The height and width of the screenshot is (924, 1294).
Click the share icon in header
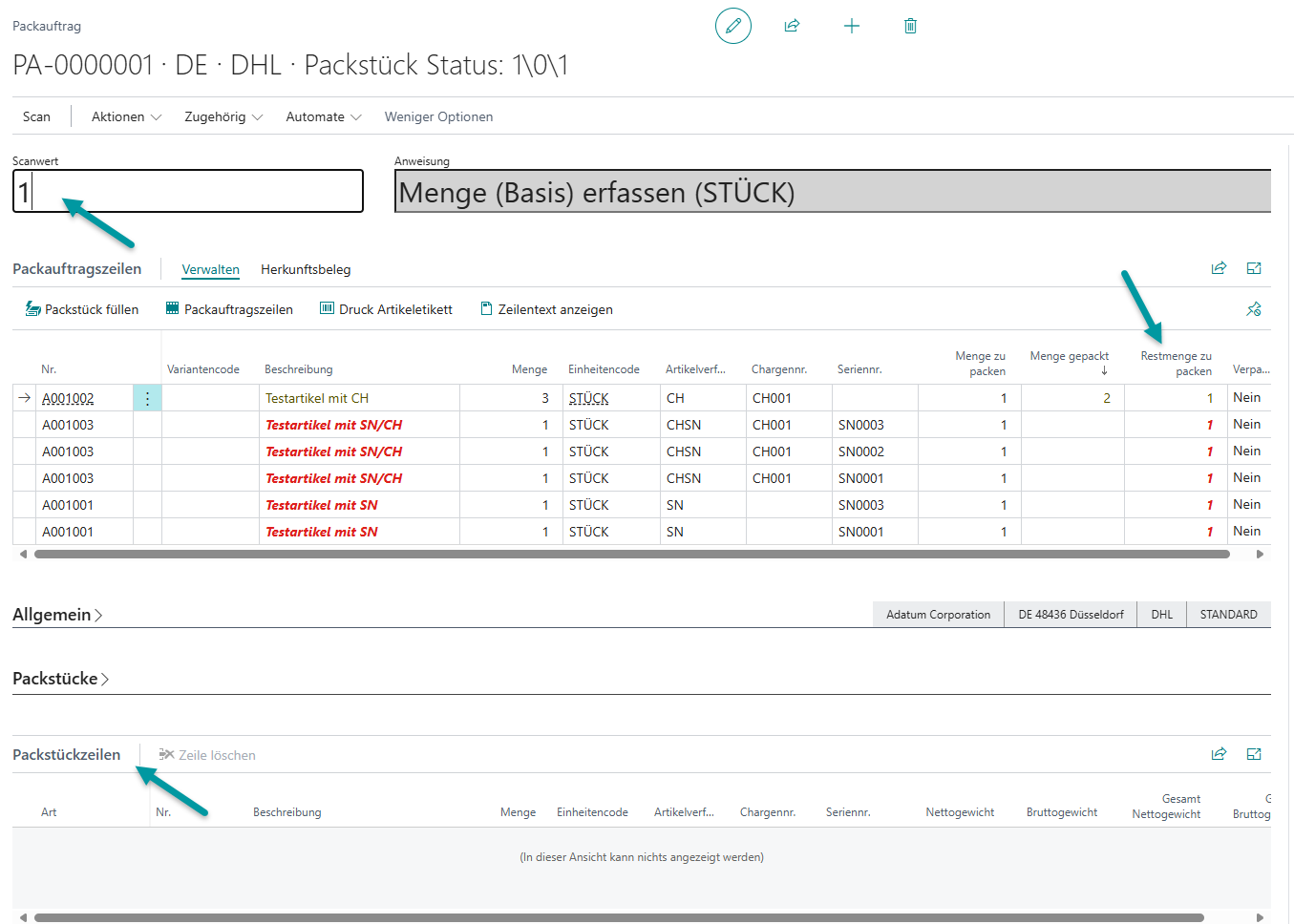click(x=792, y=26)
